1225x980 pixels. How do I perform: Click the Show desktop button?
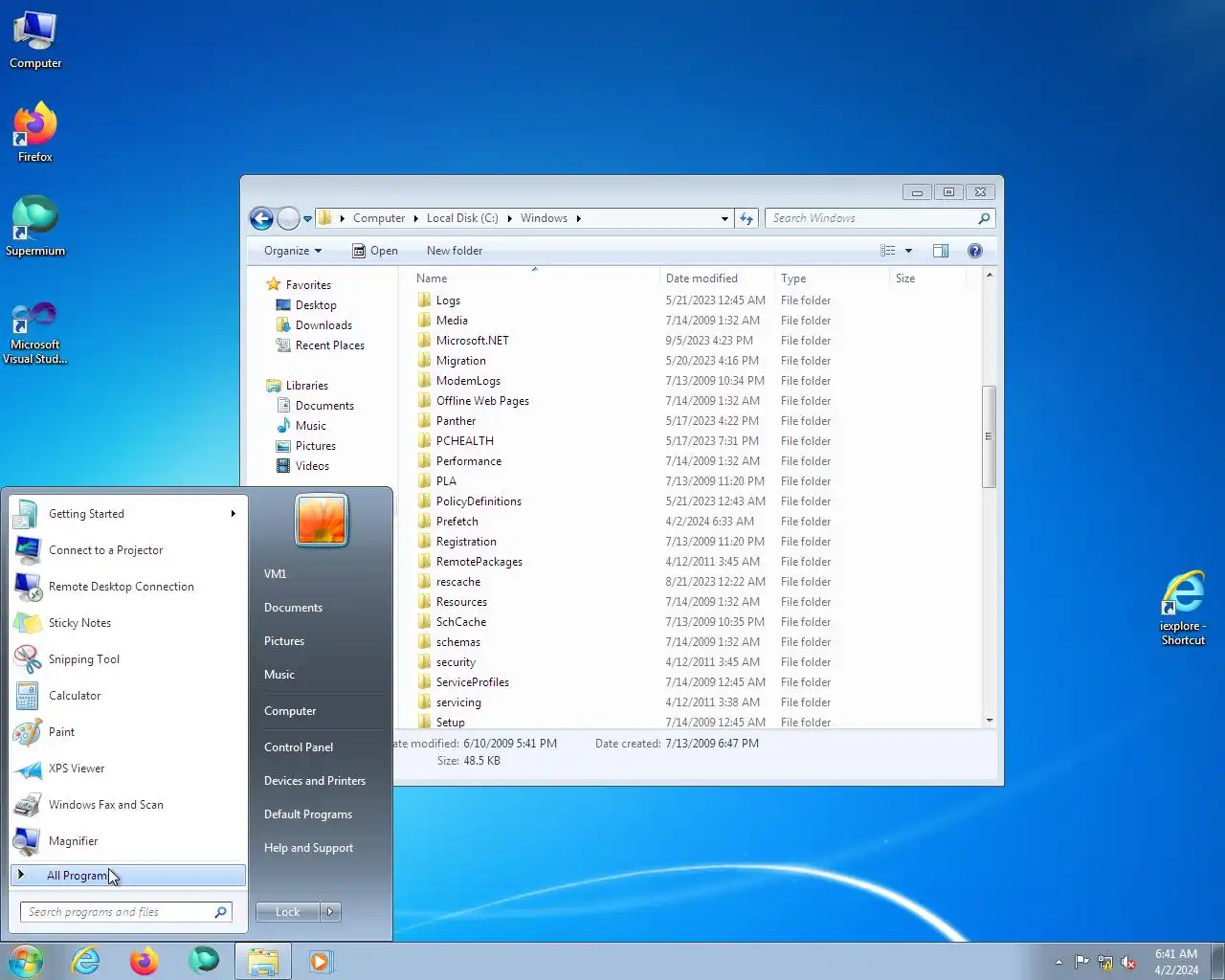(1218, 961)
